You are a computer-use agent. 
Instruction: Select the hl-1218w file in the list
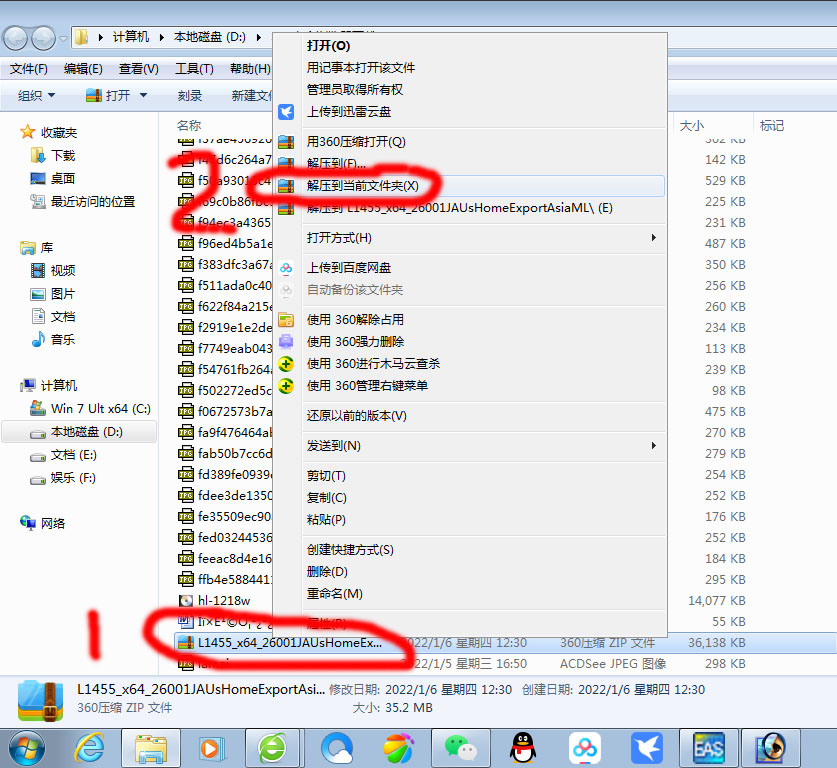click(x=220, y=601)
